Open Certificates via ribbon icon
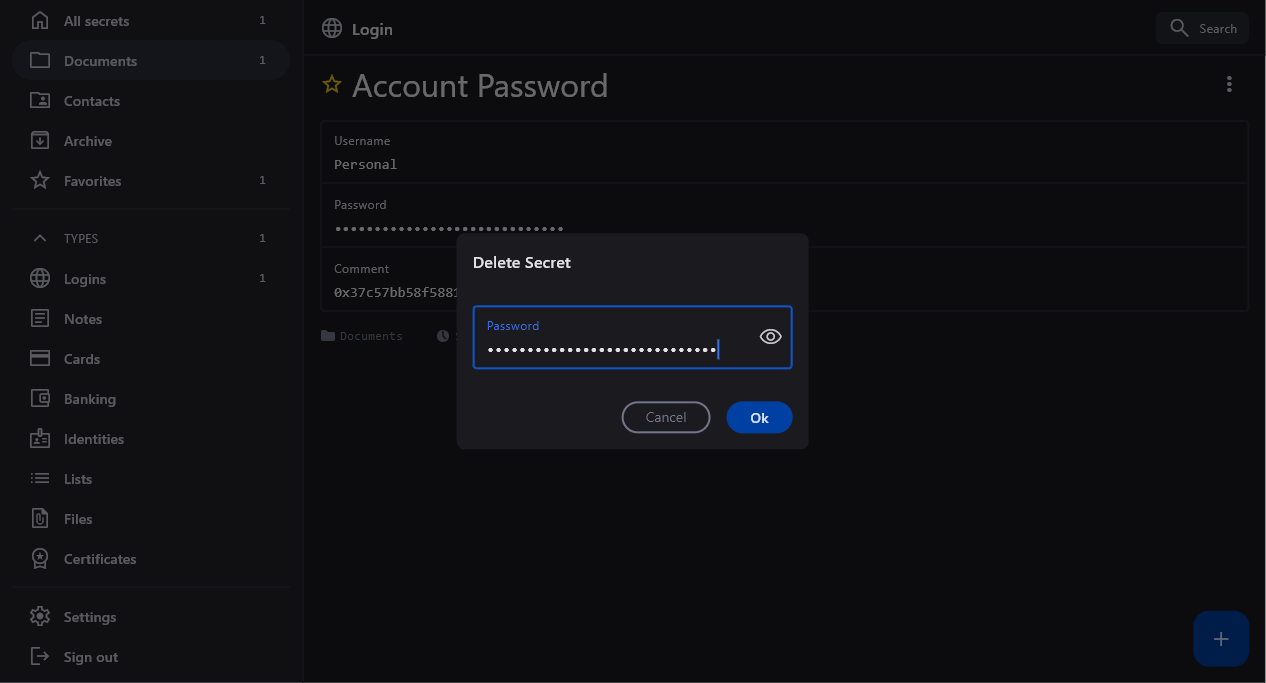Viewport: 1266px width, 683px height. click(x=40, y=559)
